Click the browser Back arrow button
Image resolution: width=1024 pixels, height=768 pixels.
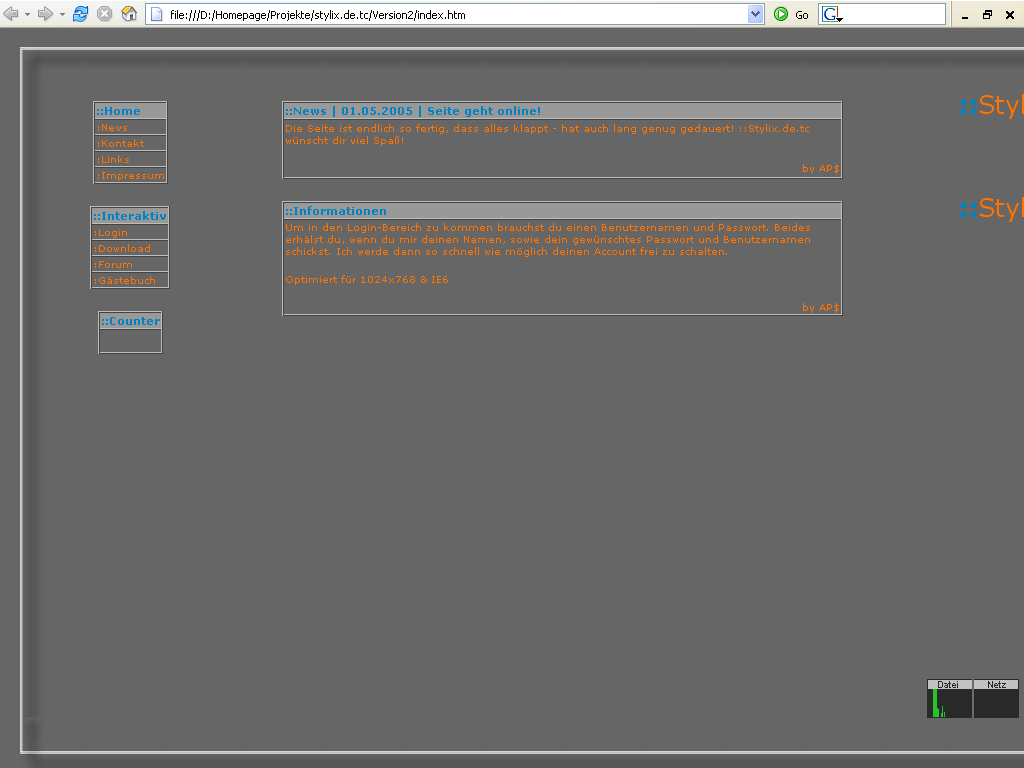(11, 14)
